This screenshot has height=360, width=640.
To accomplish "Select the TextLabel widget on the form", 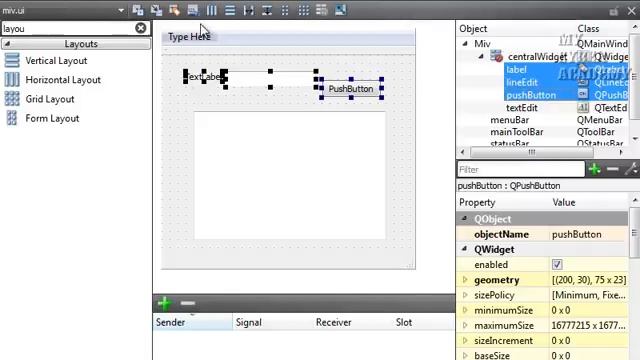I will (x=204, y=76).
